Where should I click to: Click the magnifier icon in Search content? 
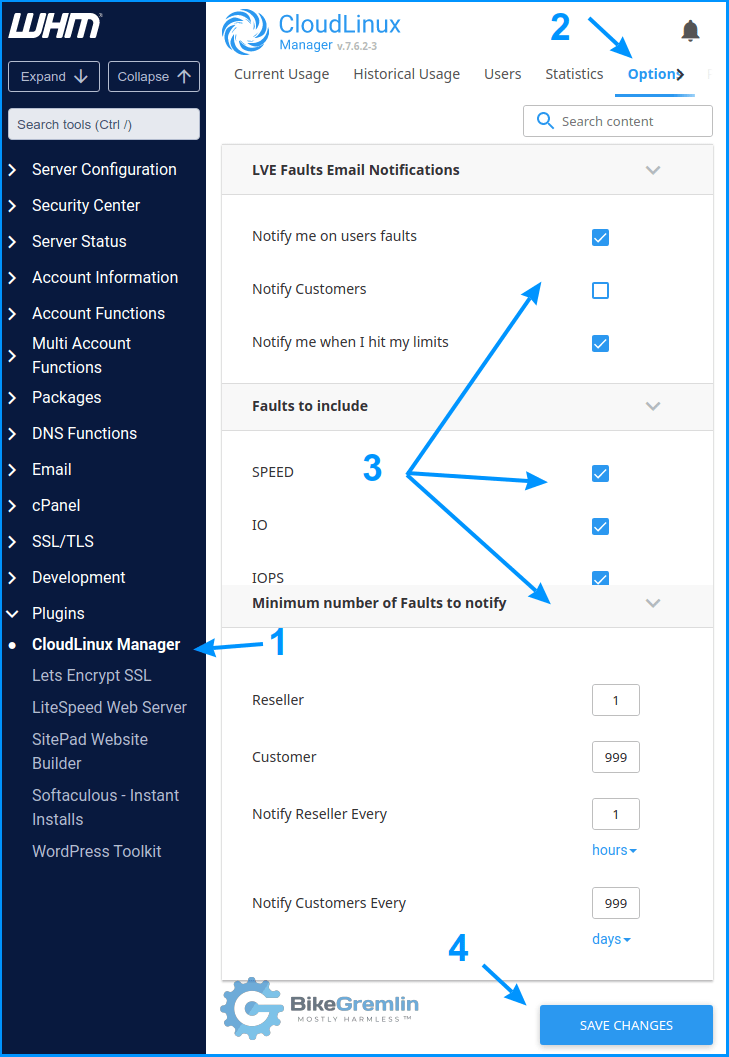coord(545,121)
